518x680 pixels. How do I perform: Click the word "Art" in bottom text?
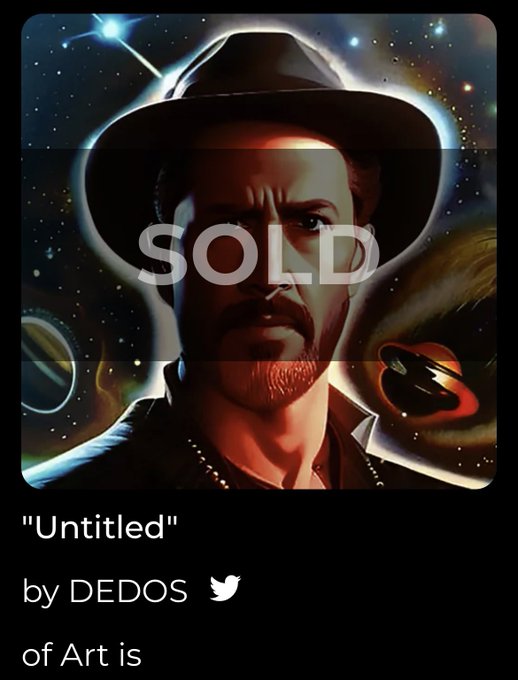[x=85, y=655]
